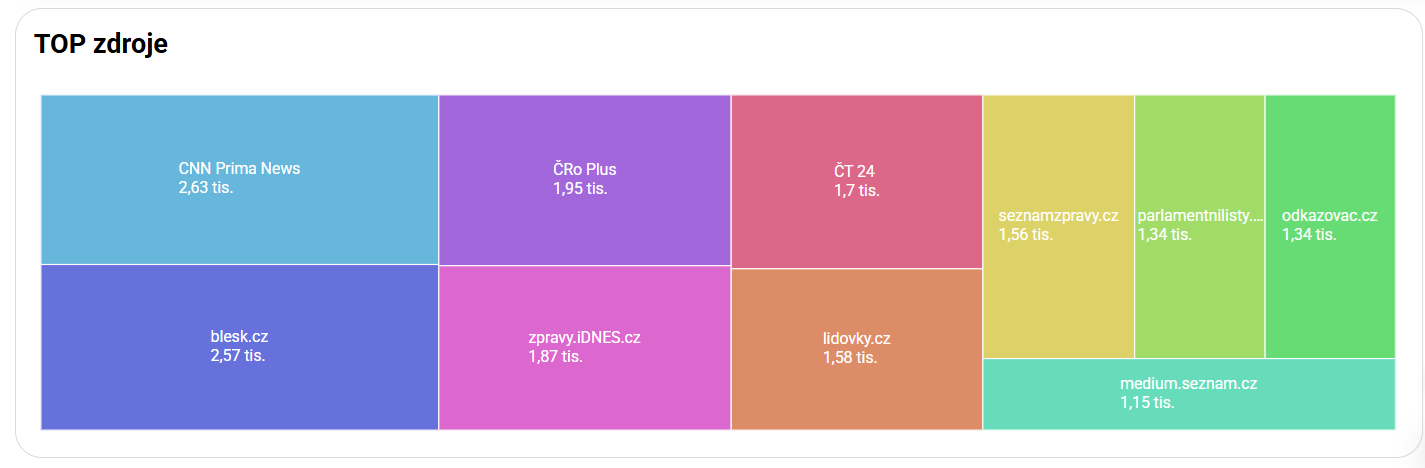Click the "1,7 tis." value text

pyautogui.click(x=857, y=191)
